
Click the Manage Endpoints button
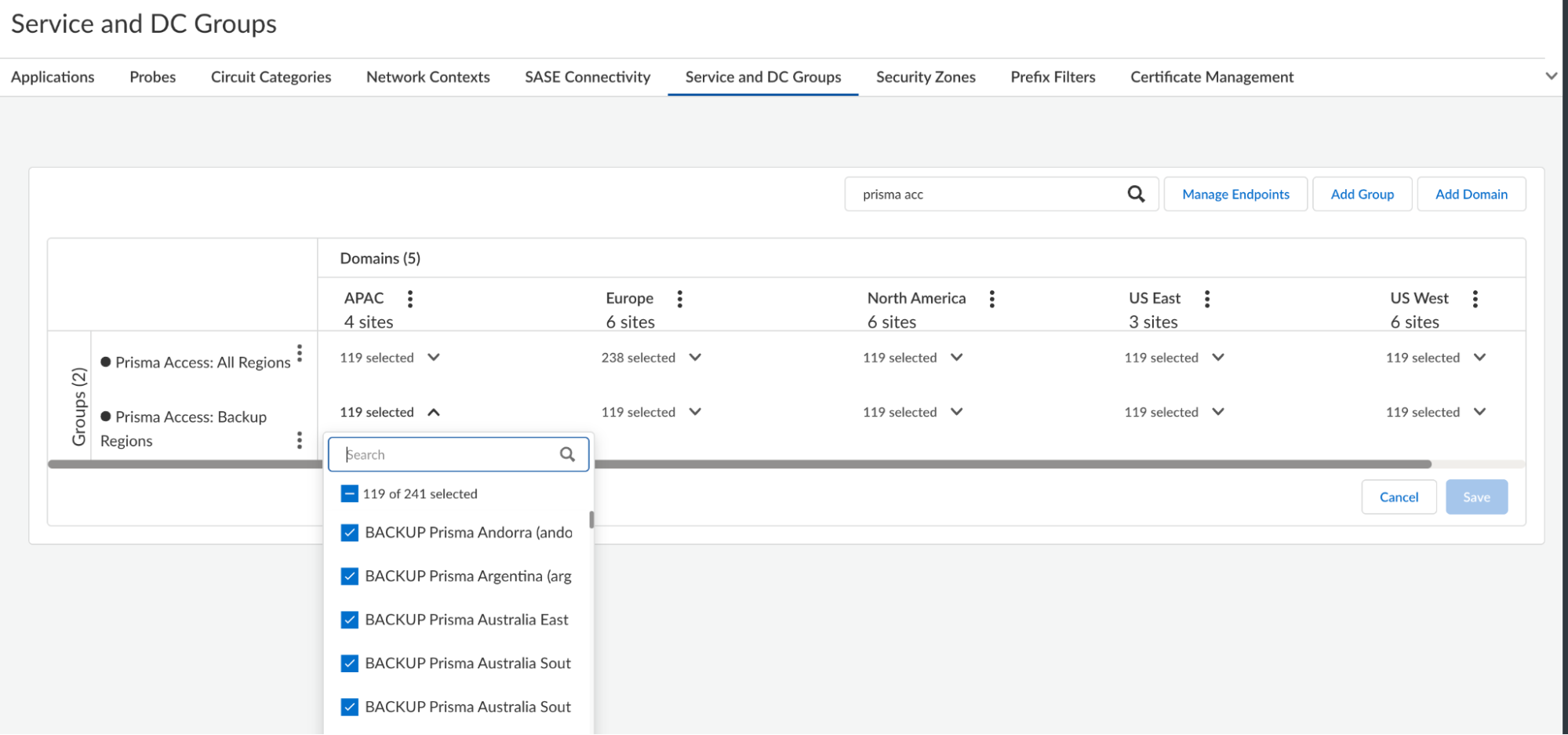coord(1235,195)
